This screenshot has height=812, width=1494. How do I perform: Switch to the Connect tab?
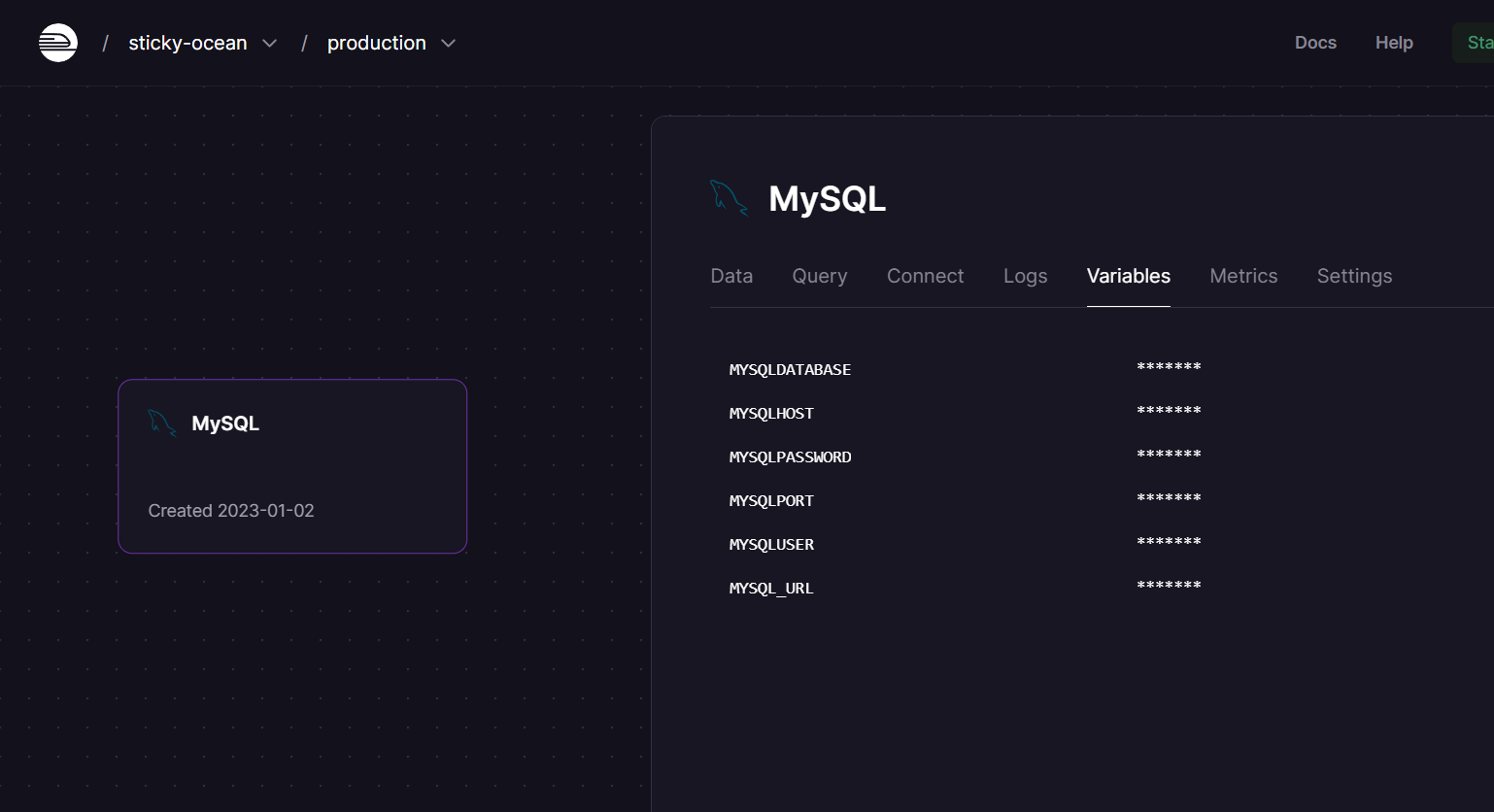(925, 276)
